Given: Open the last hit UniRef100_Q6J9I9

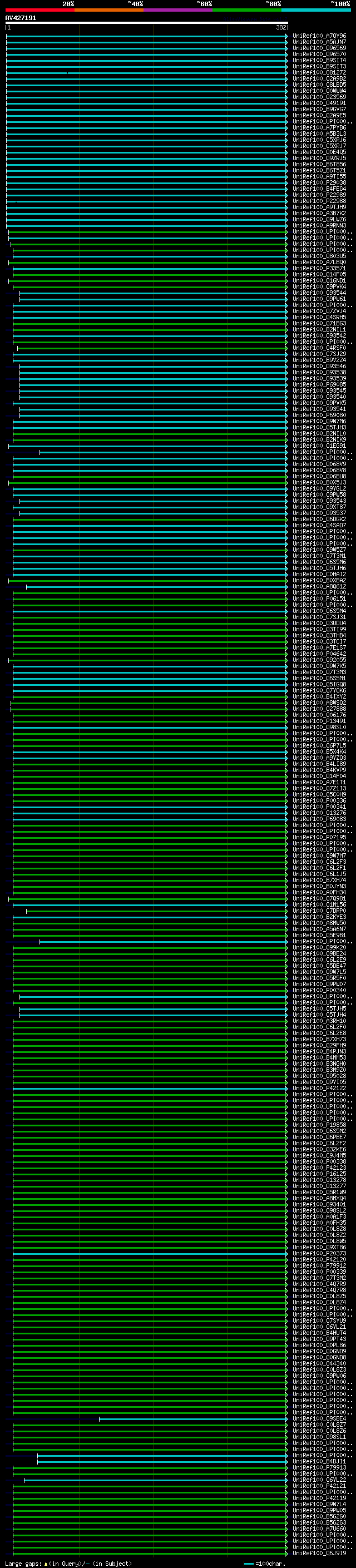Looking at the screenshot, I should pyautogui.click(x=319, y=1554).
